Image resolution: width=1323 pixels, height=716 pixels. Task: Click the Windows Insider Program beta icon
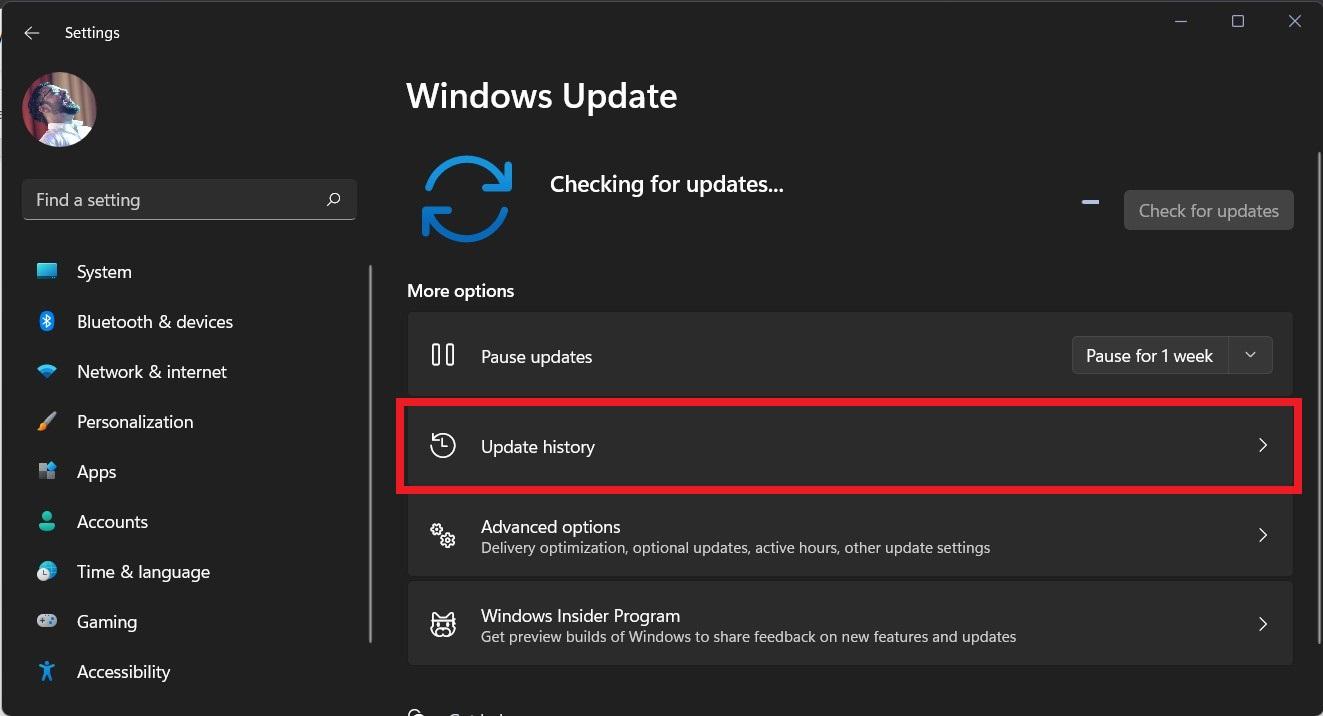pos(442,623)
